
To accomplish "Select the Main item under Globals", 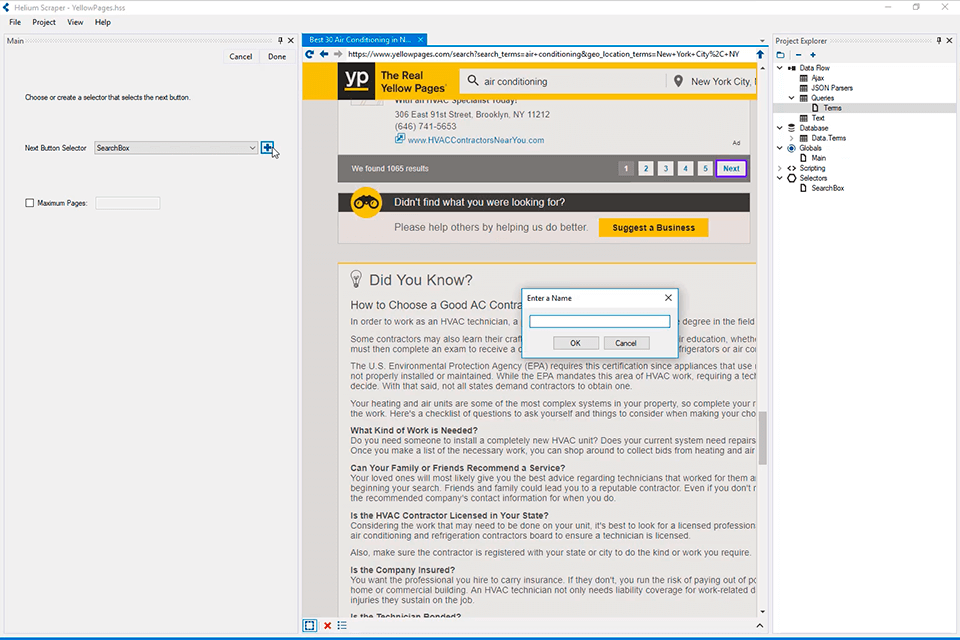I will click(x=819, y=158).
